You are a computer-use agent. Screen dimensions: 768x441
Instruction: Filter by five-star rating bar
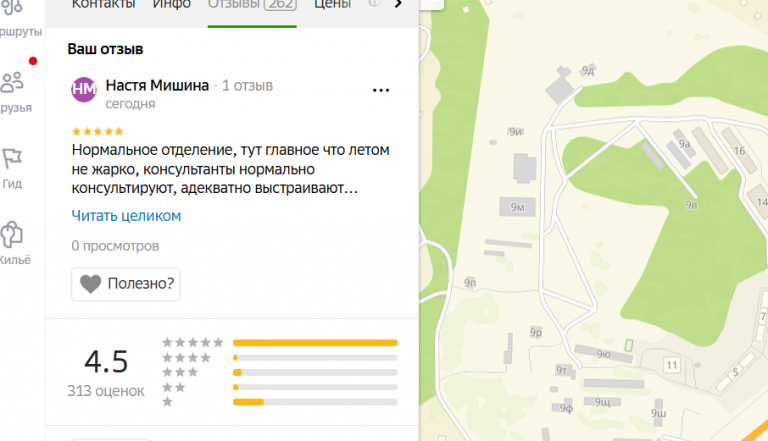(315, 343)
